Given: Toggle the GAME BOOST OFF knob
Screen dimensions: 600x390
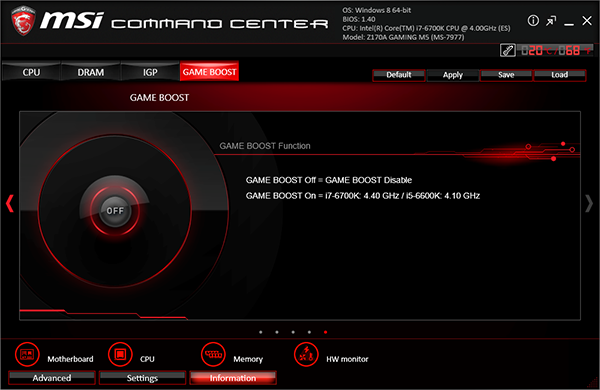Looking at the screenshot, I should (x=115, y=211).
